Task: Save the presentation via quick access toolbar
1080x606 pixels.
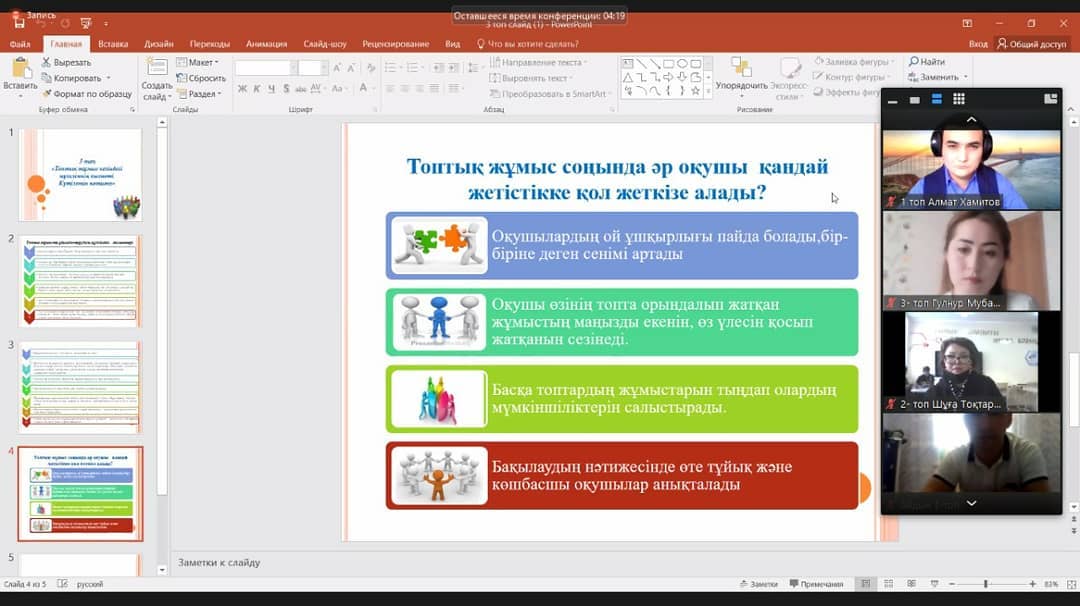Action: [19, 23]
